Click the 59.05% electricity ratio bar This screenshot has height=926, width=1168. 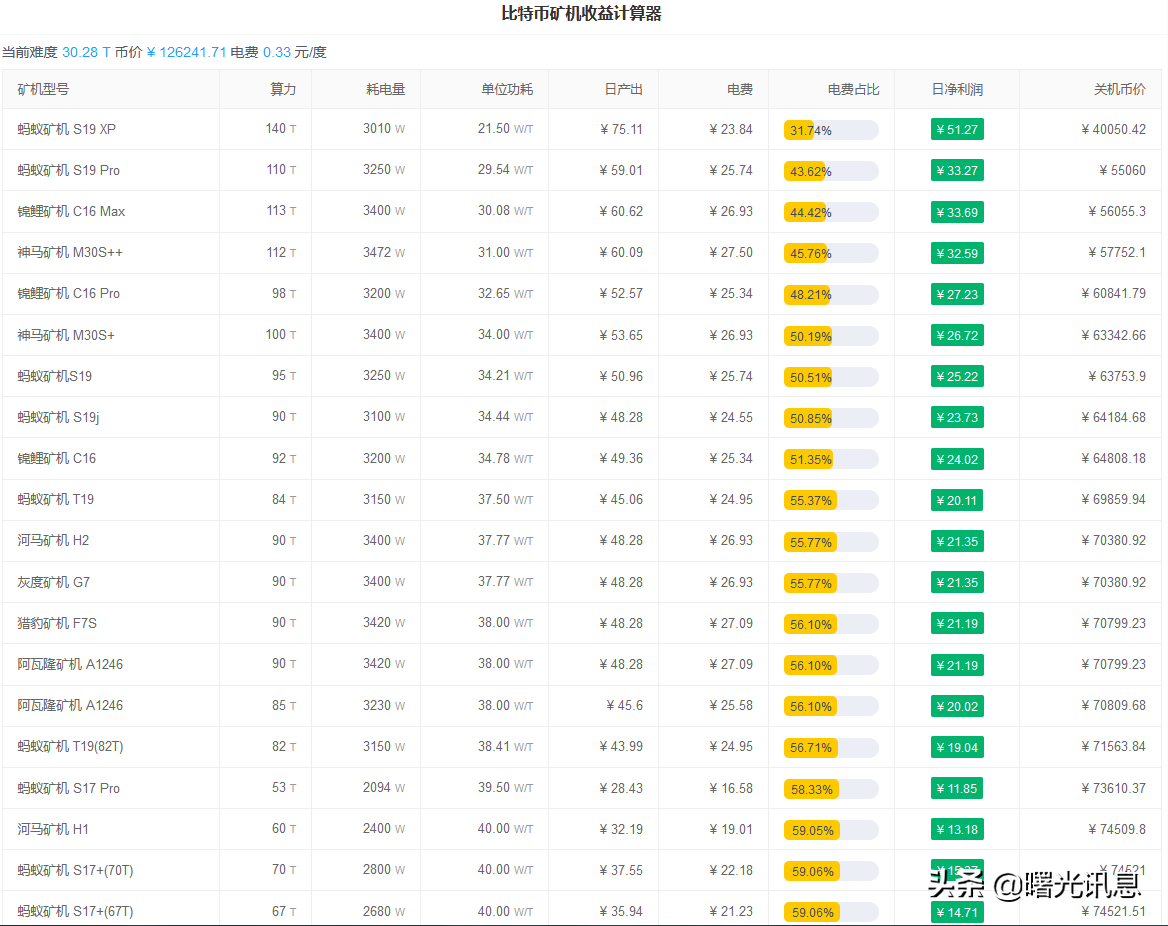(831, 830)
